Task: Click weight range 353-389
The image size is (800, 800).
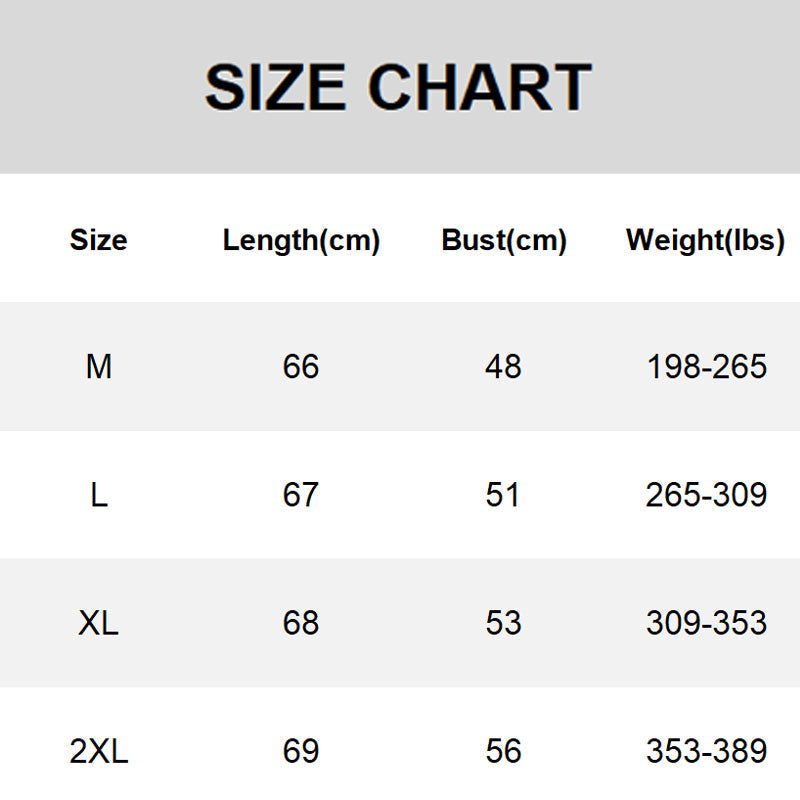Action: 706,751
